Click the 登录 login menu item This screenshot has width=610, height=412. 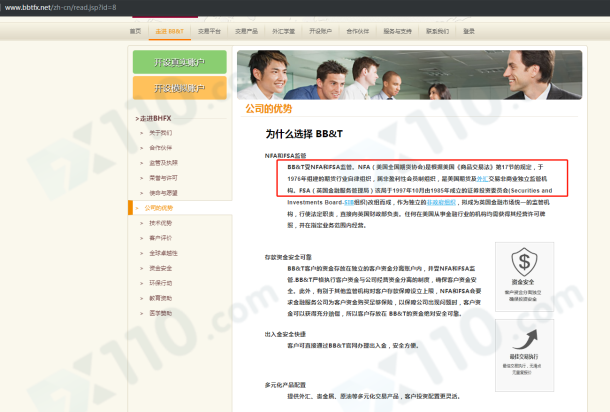pos(469,31)
